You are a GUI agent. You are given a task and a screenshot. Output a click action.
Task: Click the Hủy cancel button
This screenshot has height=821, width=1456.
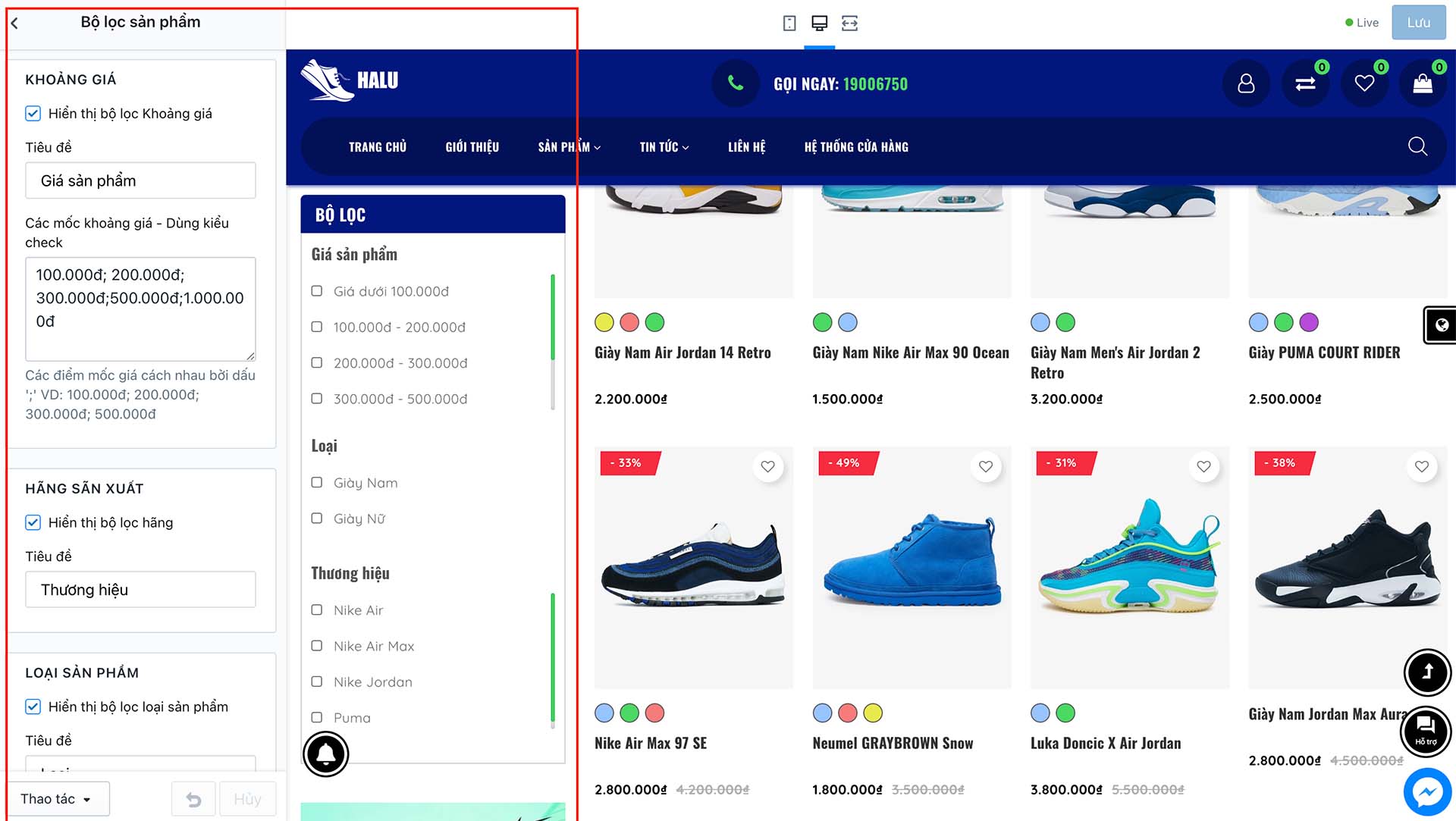[247, 799]
